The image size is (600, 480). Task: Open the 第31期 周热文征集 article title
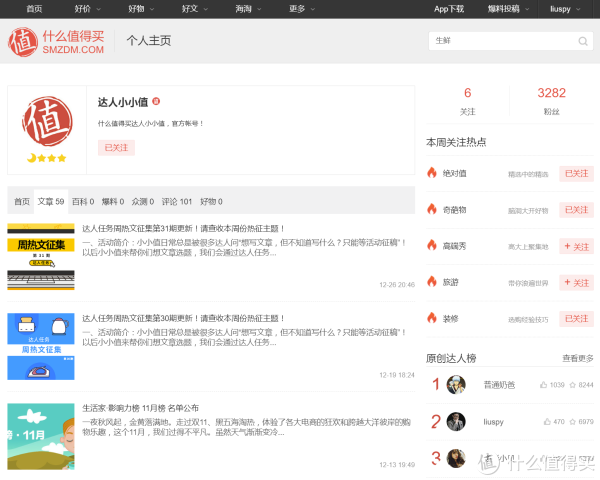tap(183, 229)
